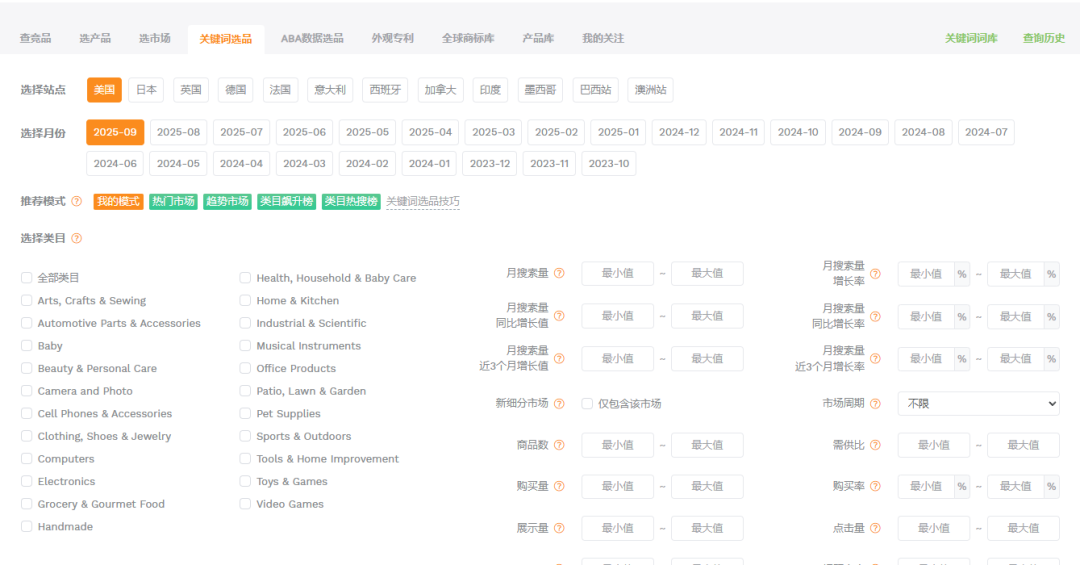
Task: Focus 月搜索量增长率 minimum field
Action: tap(926, 274)
